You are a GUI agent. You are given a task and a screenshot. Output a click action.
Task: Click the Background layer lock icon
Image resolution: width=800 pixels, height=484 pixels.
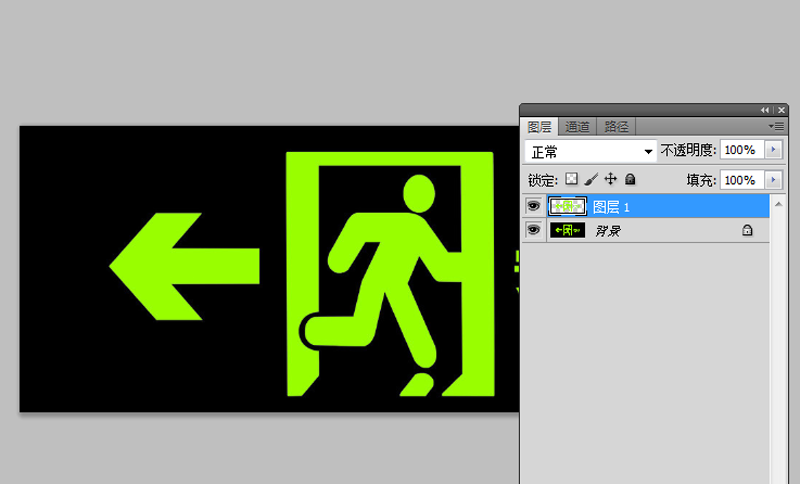[747, 230]
